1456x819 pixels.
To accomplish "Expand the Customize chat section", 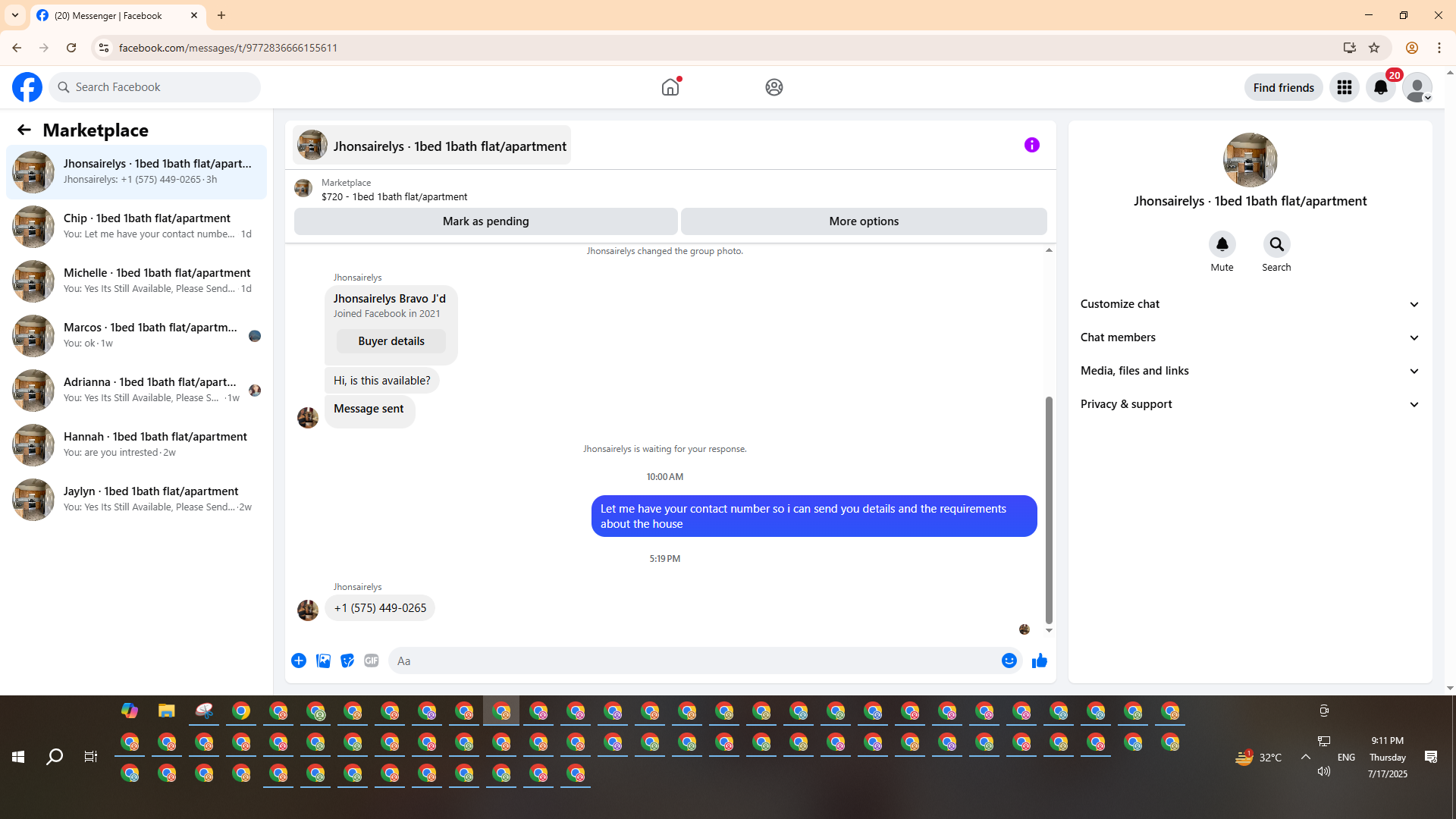I will [1250, 304].
